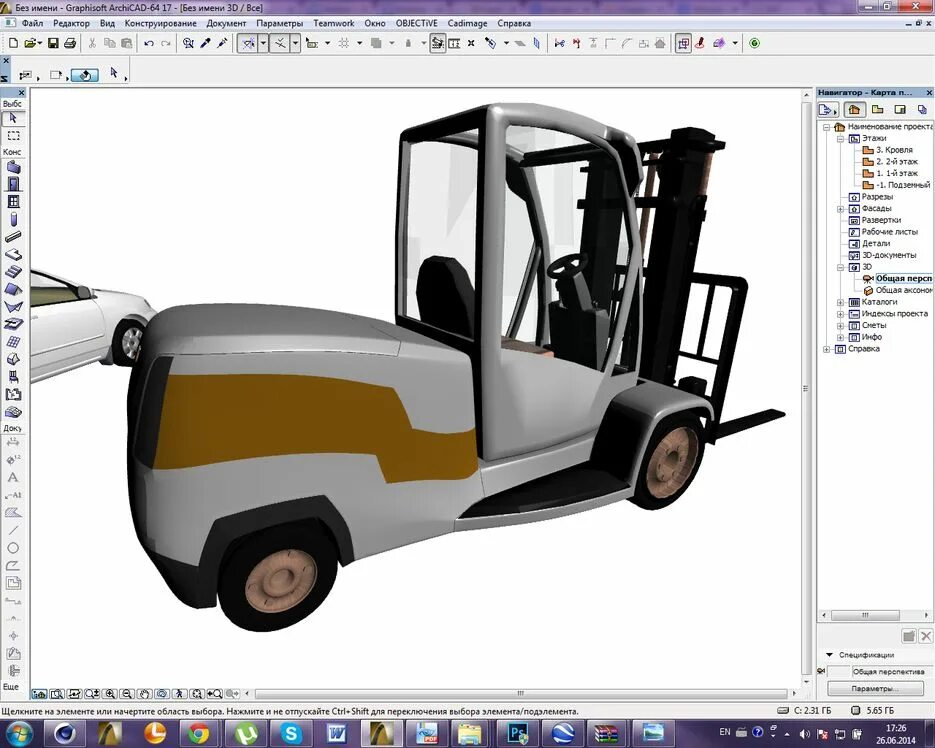Click the Save diskette icon
Screen dimensions: 935x748
coord(53,43)
